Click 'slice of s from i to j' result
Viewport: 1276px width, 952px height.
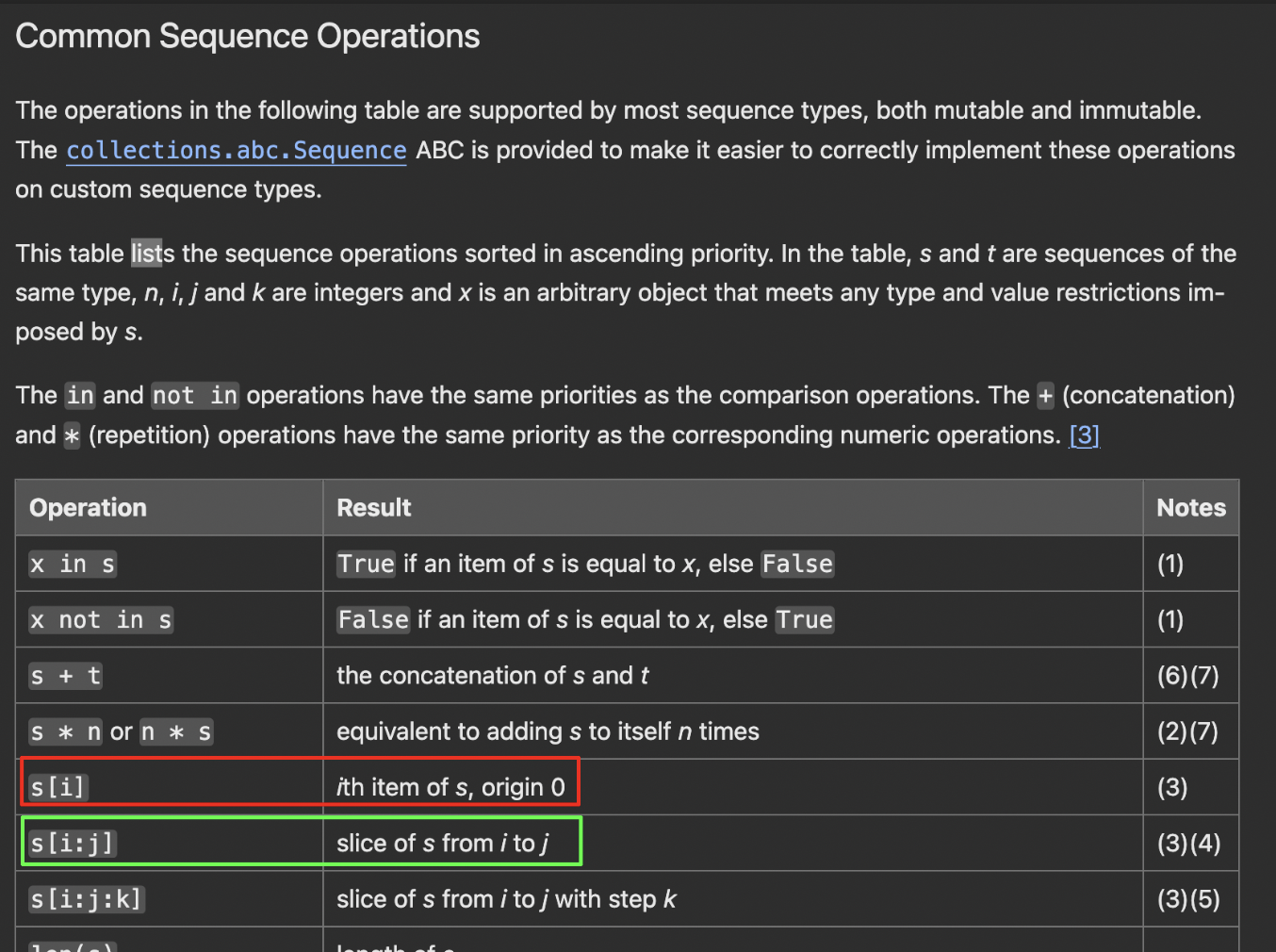(x=443, y=843)
